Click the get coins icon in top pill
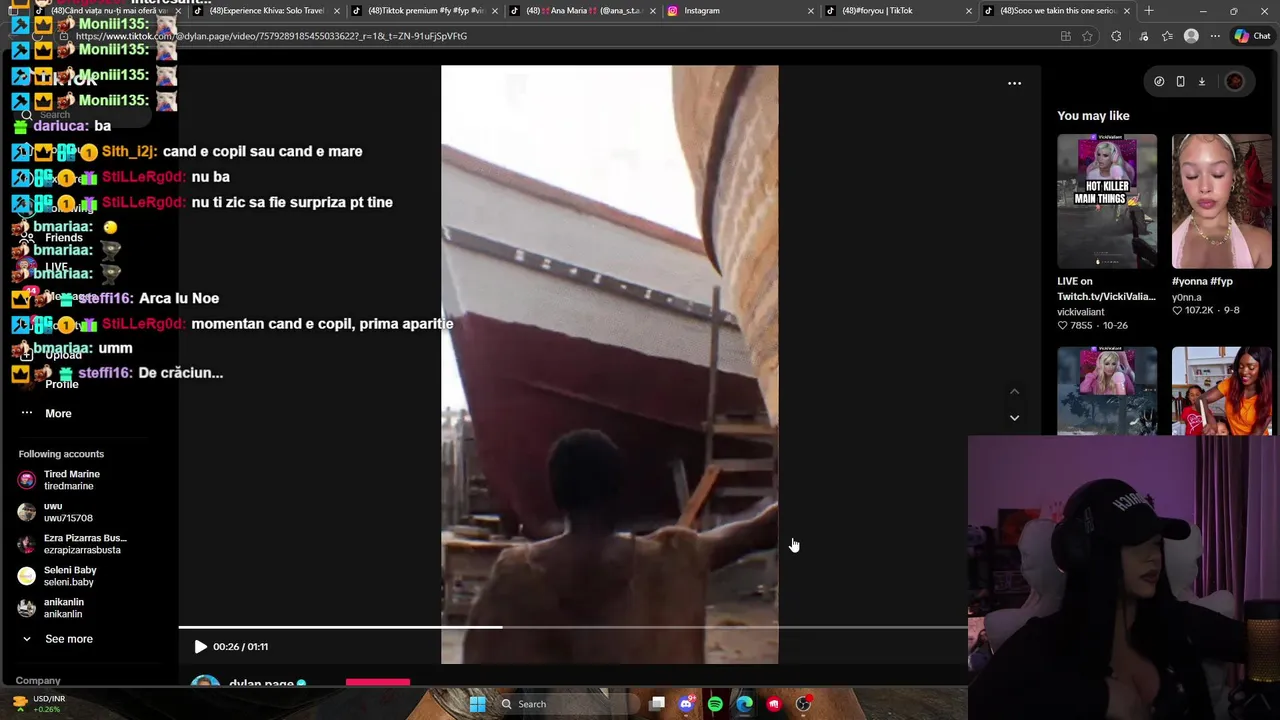1280x720 pixels. tap(1159, 82)
